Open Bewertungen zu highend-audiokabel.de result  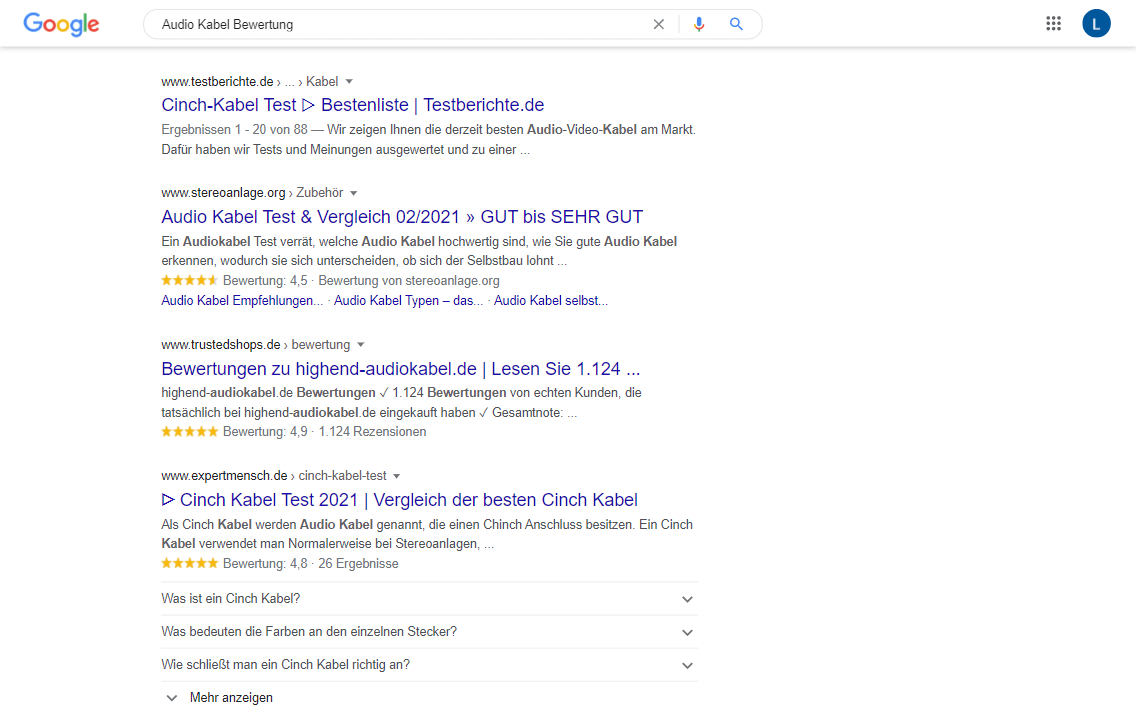click(x=400, y=369)
